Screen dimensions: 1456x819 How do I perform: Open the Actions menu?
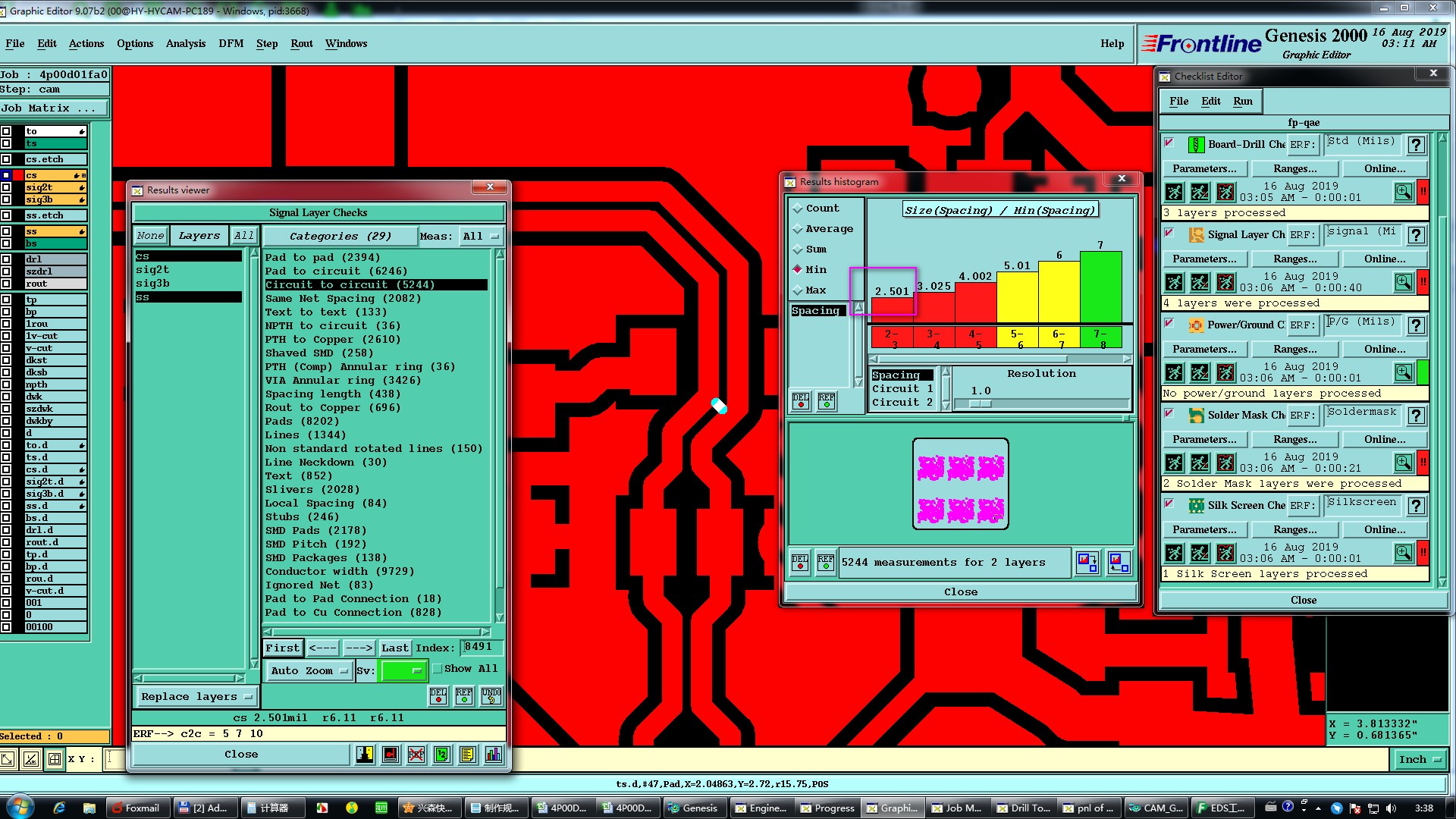pyautogui.click(x=86, y=43)
